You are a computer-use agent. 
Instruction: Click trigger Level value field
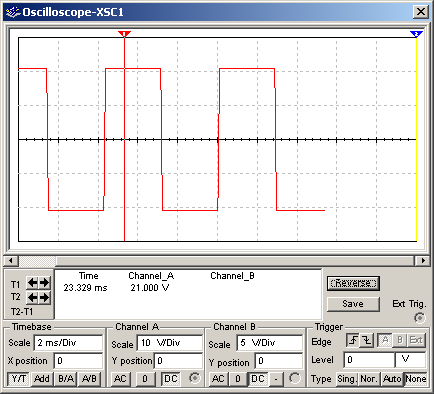point(369,360)
